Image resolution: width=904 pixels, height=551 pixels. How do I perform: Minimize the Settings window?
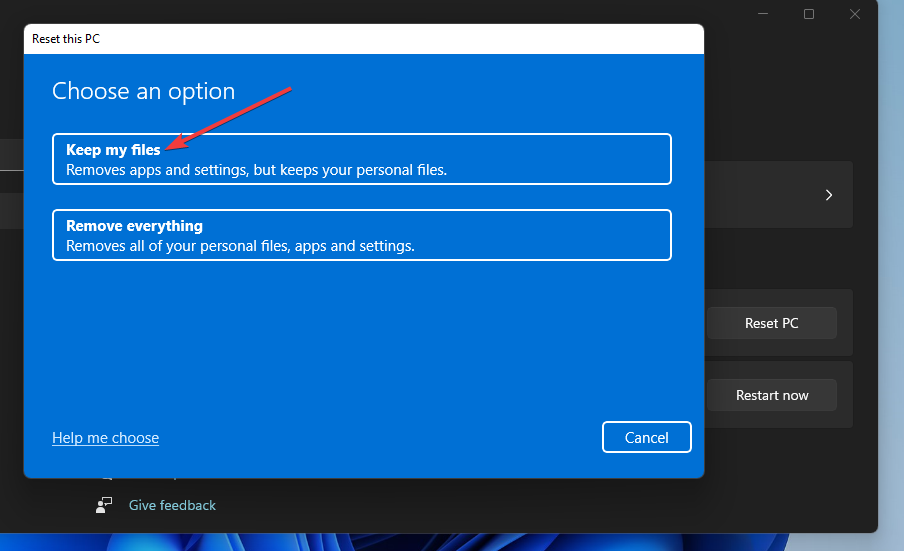click(763, 14)
